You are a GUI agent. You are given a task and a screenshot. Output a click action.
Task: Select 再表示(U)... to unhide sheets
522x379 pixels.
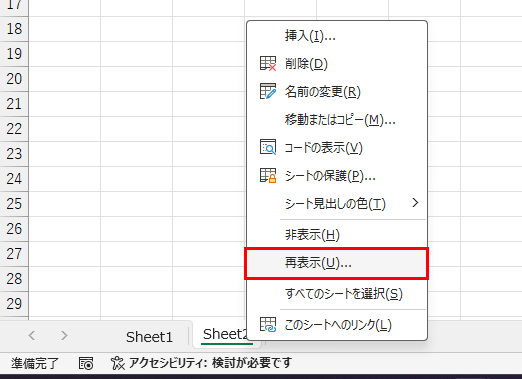point(337,263)
